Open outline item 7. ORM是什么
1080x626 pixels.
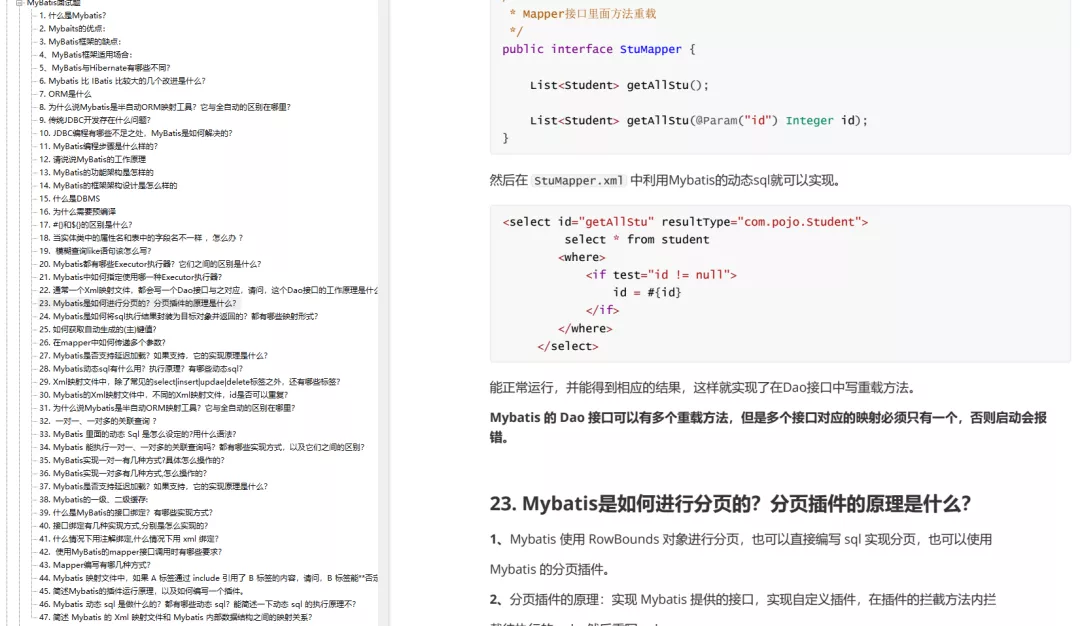pos(65,94)
